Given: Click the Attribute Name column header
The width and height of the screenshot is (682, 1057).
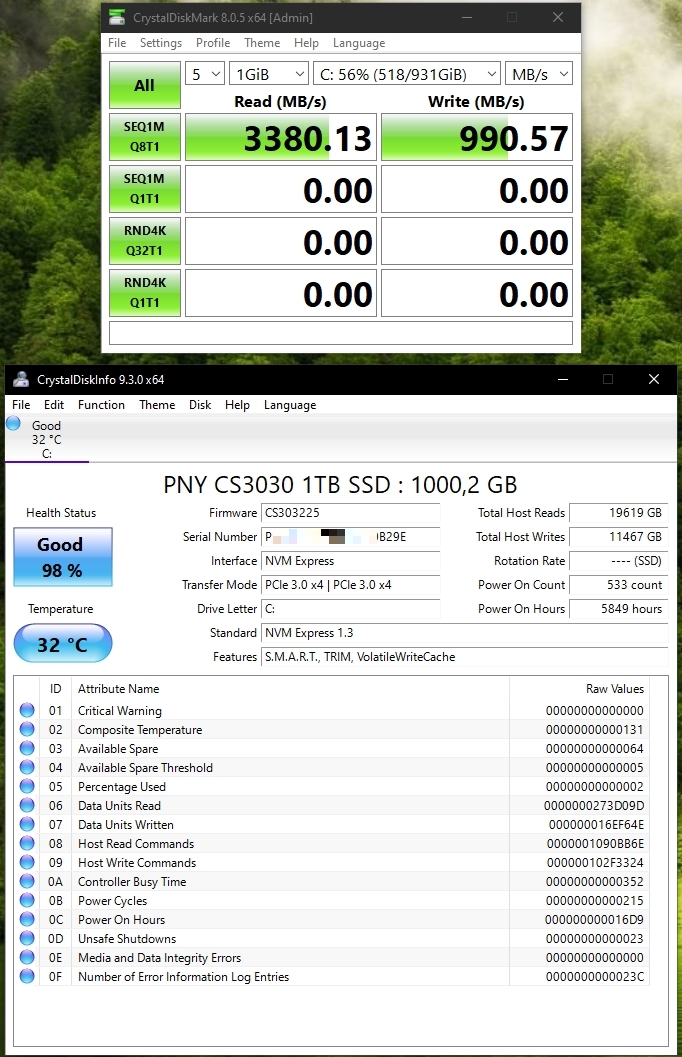Looking at the screenshot, I should pos(290,689).
